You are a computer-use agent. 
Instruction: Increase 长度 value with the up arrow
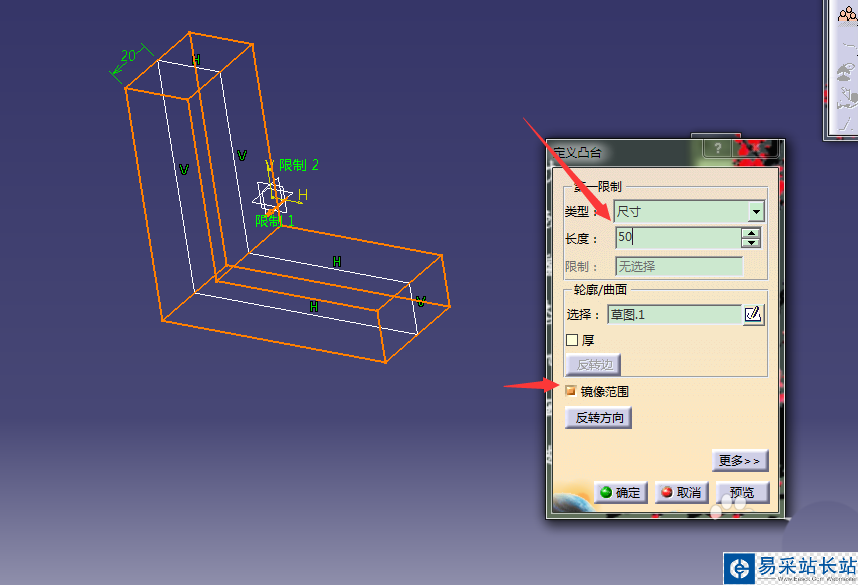751,233
